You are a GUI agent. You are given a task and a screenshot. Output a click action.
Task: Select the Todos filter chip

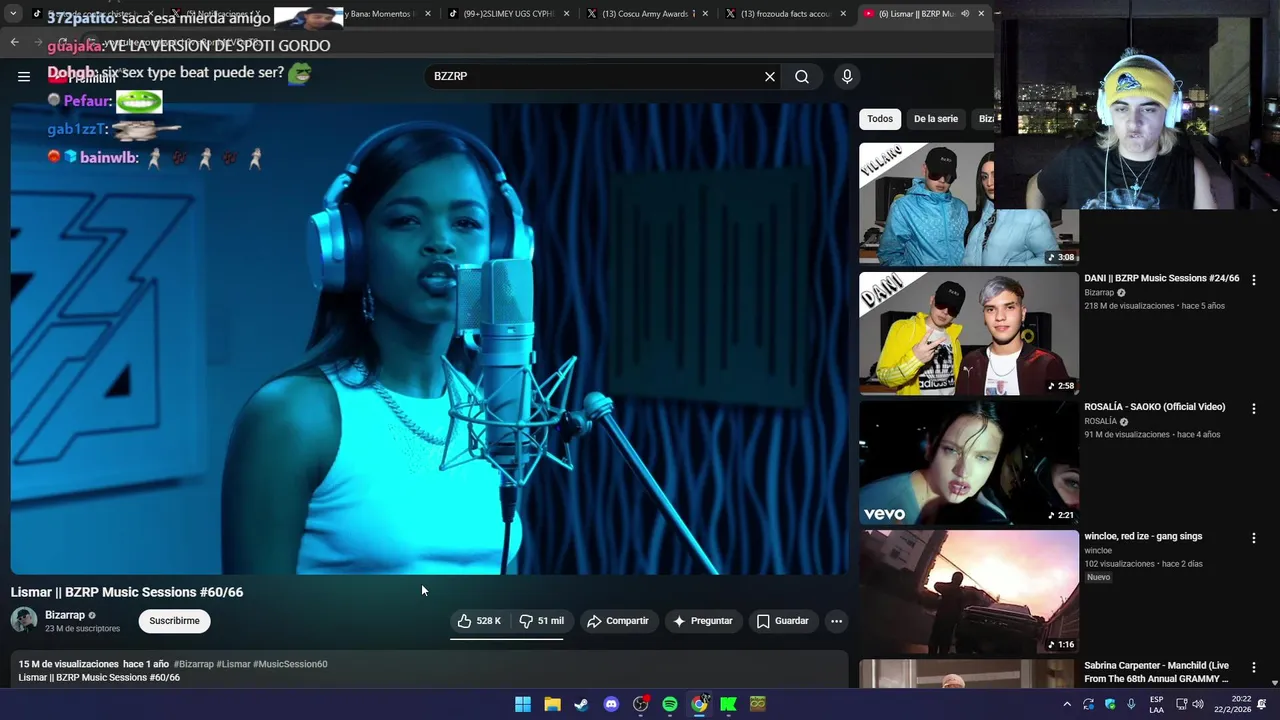pyautogui.click(x=880, y=119)
